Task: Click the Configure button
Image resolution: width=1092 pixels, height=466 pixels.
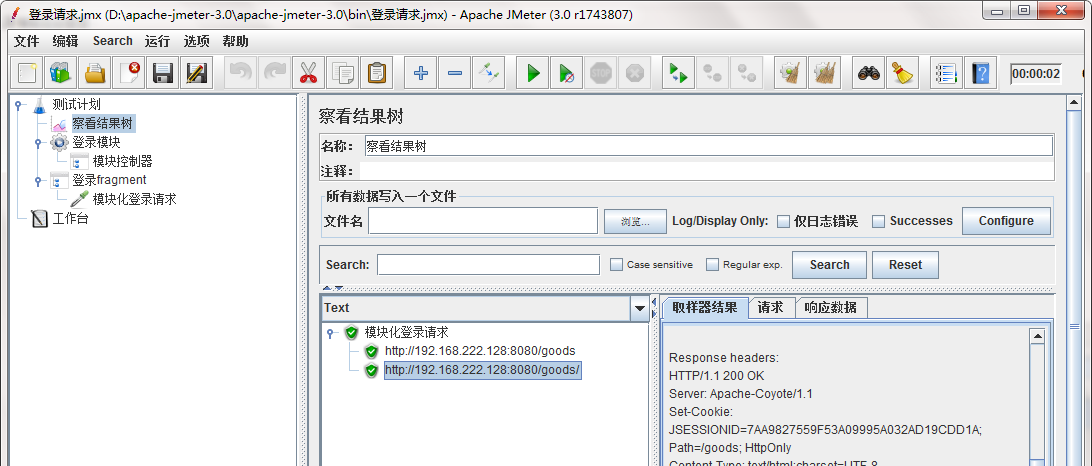Action: tap(1006, 221)
